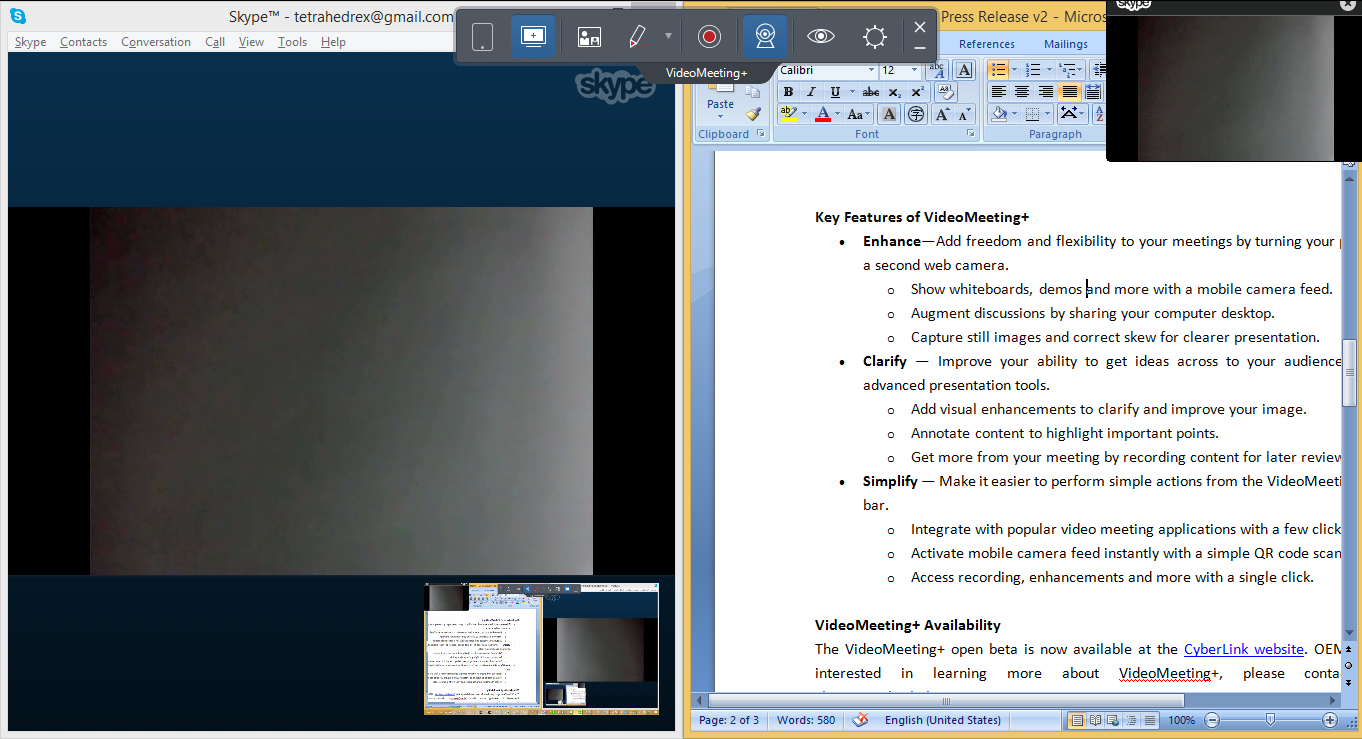Click Page: 2 of 3 in status bar

729,720
